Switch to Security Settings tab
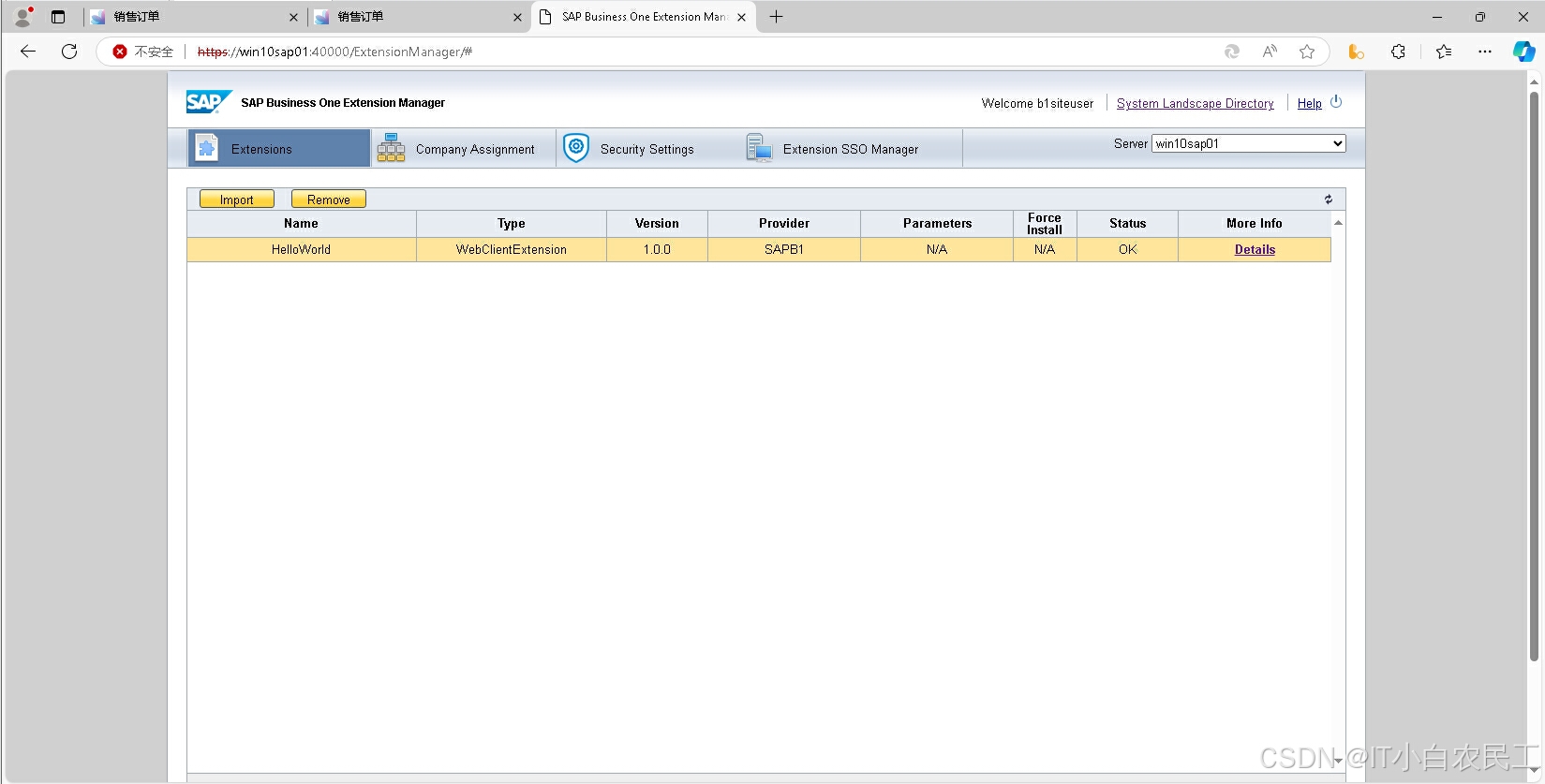Image resolution: width=1545 pixels, height=784 pixels. (648, 148)
